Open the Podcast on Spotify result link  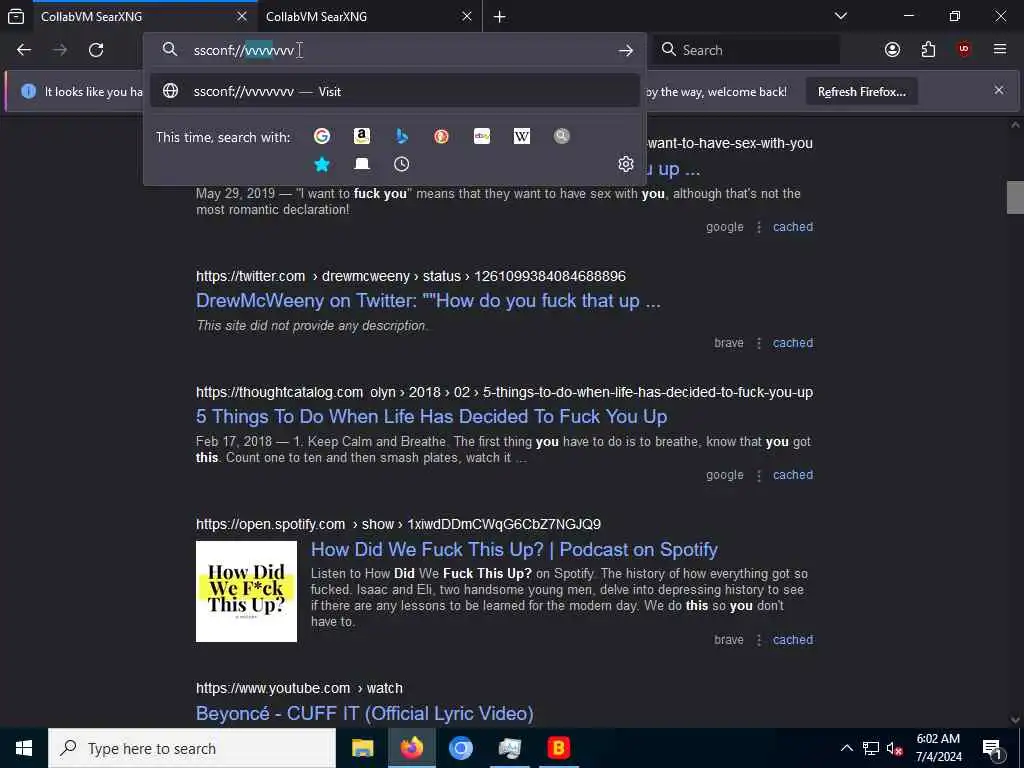tap(514, 550)
